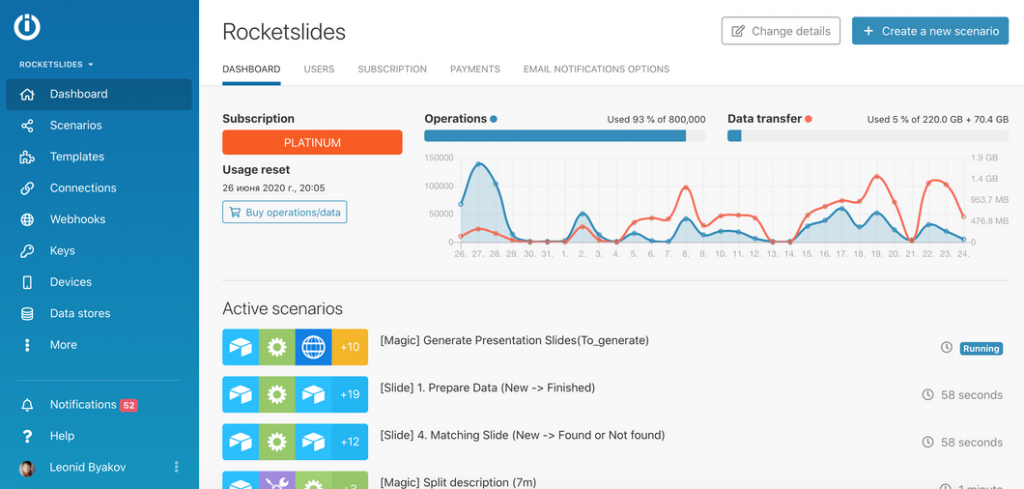Open the Split description (7m) scenario
Image resolution: width=1024 pixels, height=489 pixels.
(x=458, y=482)
